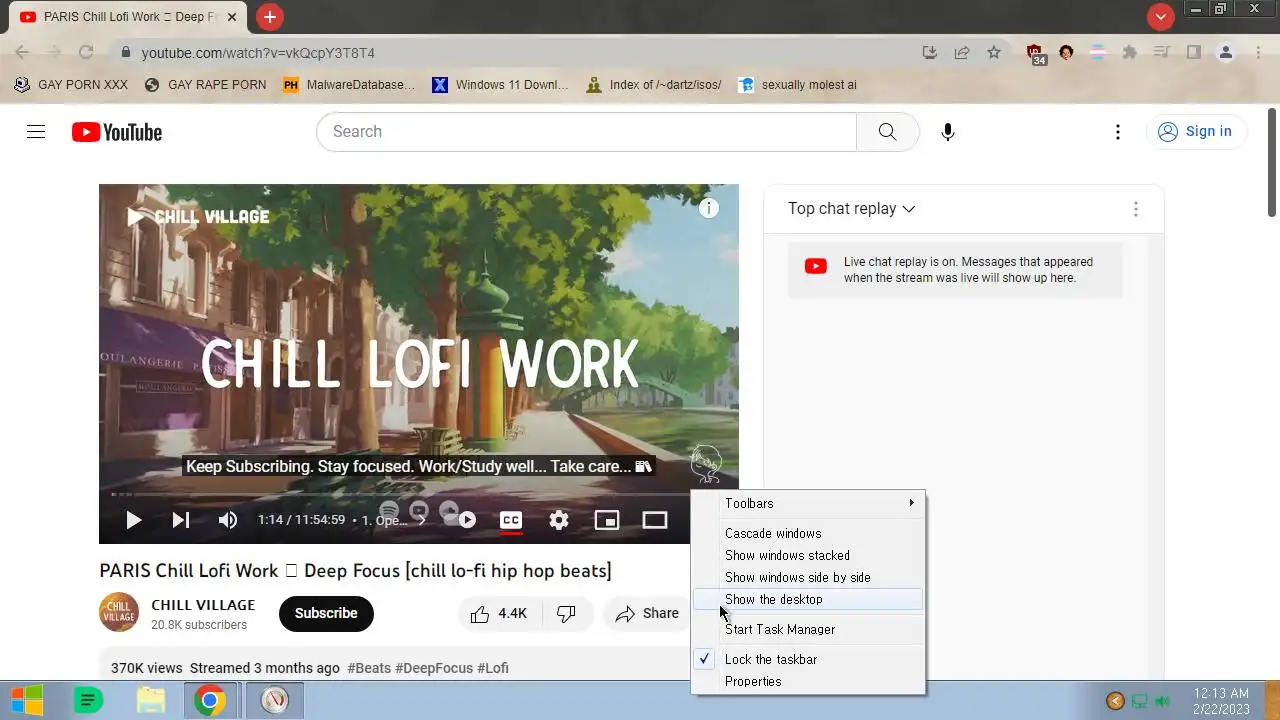Go to the YouTube home logo
Screen dimensions: 1280x720
[117, 132]
